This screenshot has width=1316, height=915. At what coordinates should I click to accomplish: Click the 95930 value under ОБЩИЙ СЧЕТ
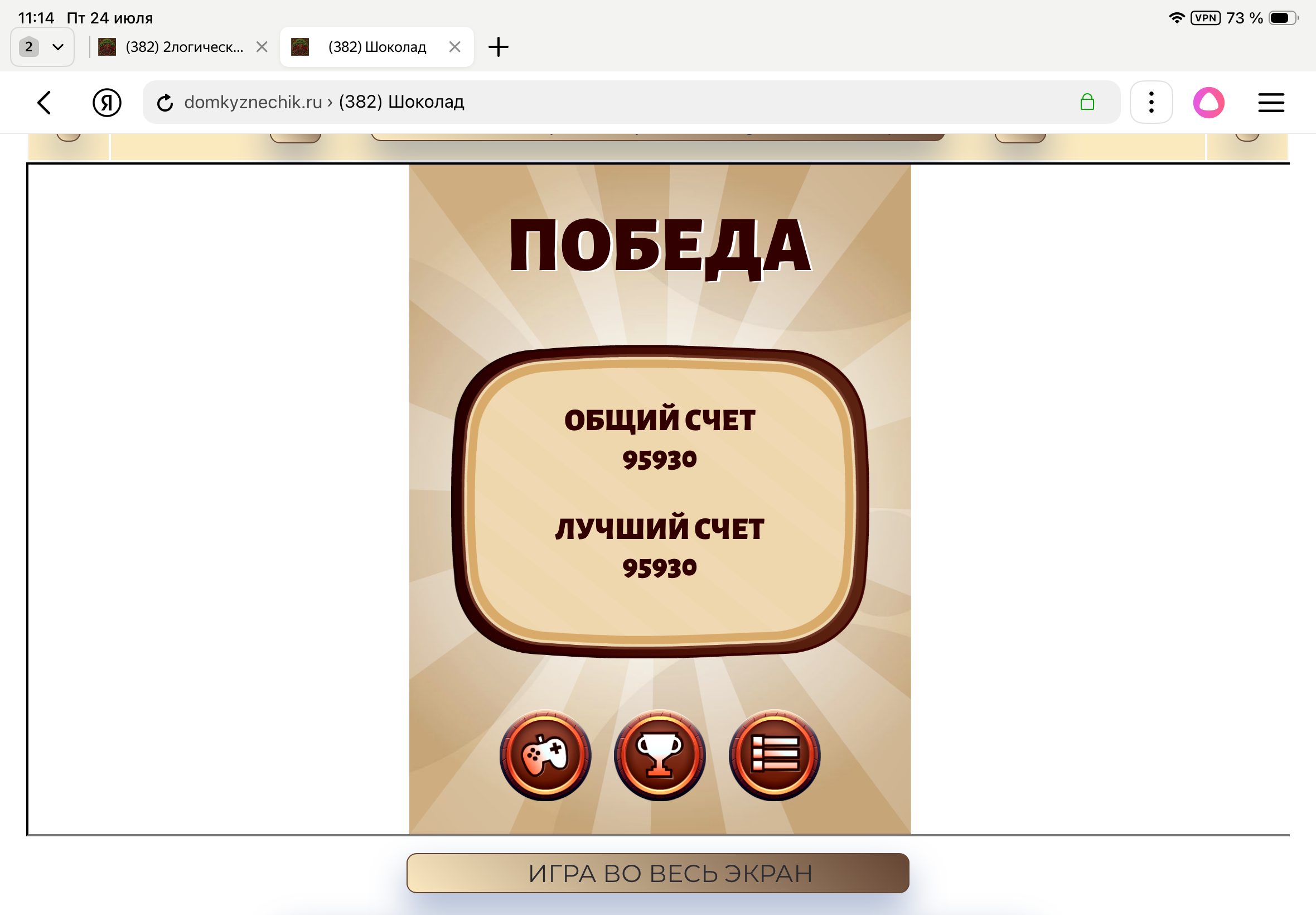pyautogui.click(x=660, y=460)
